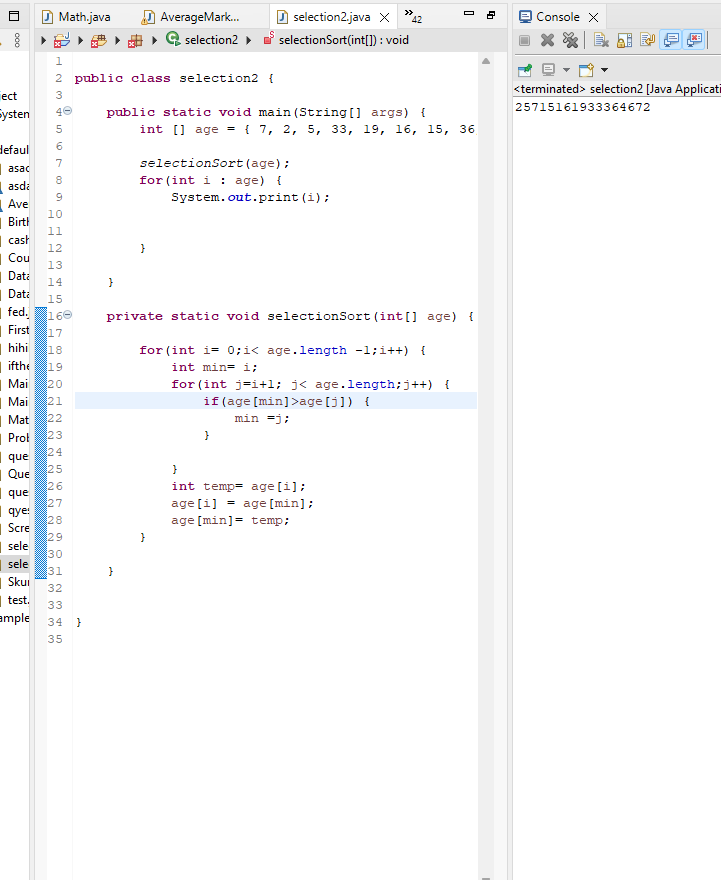721x880 pixels.
Task: Click selectionSort(int[]) : void breadcrumb label
Action: [343, 40]
